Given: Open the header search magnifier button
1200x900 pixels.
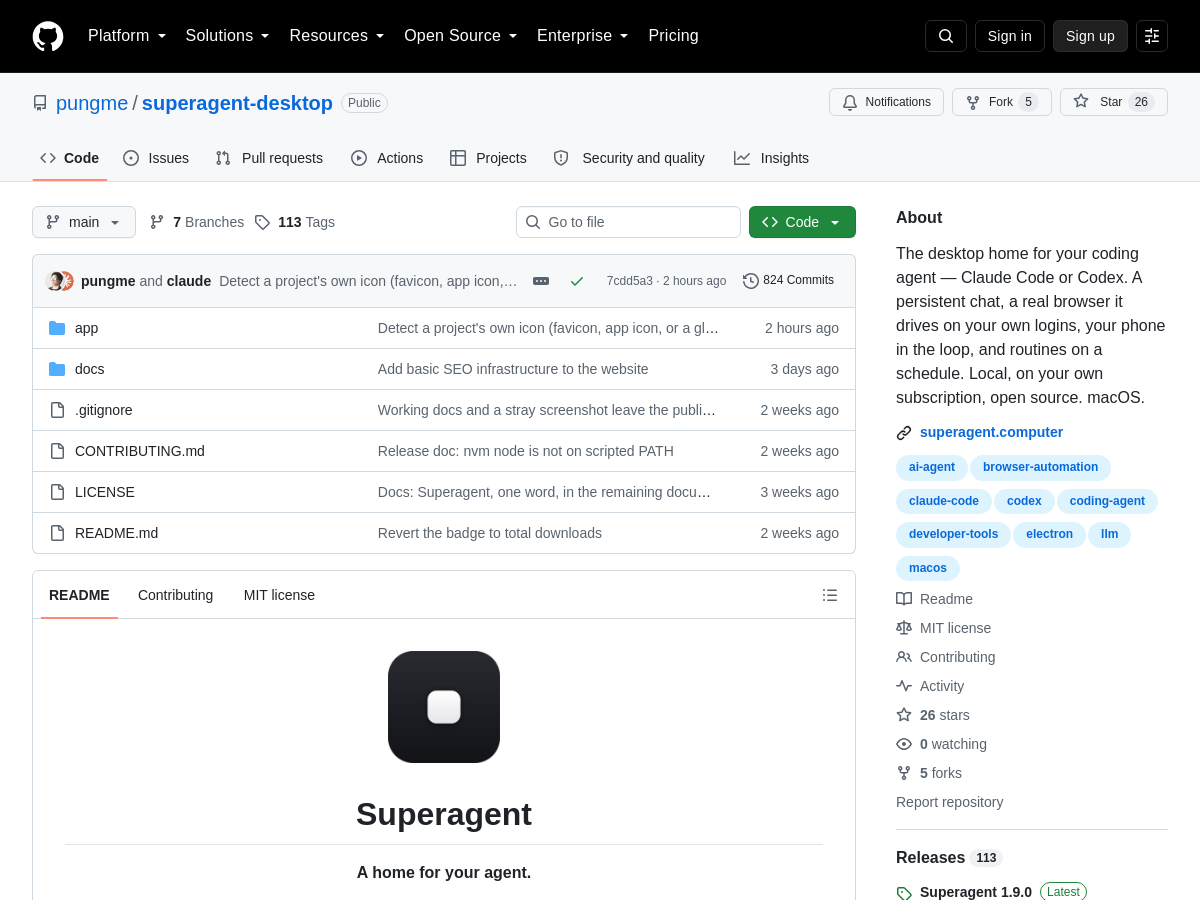Looking at the screenshot, I should click(x=946, y=36).
